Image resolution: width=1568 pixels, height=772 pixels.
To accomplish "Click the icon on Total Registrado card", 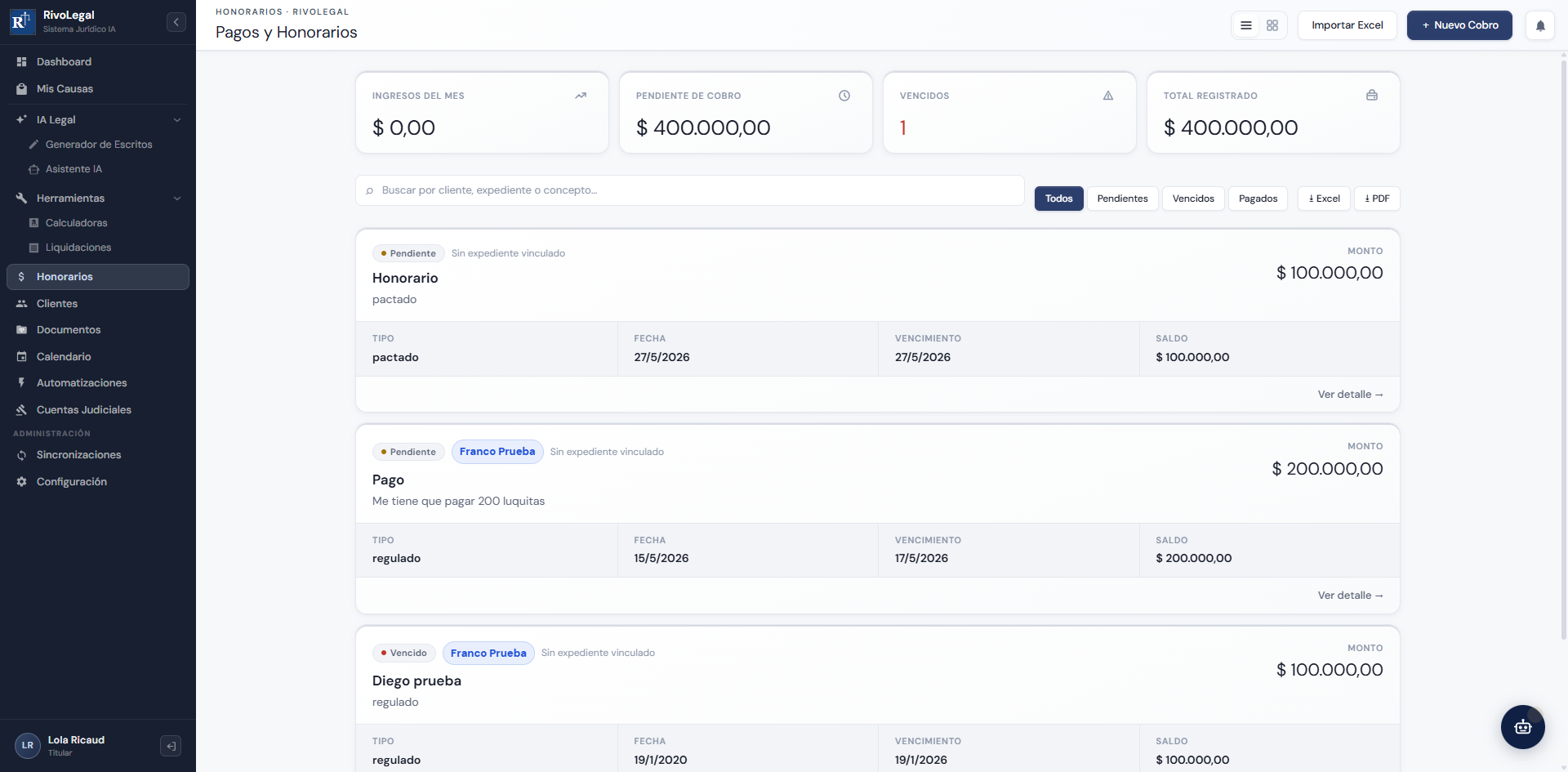I will coord(1372,96).
